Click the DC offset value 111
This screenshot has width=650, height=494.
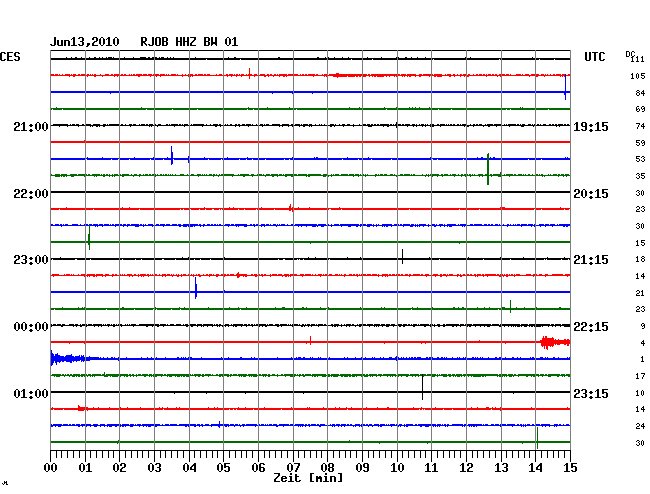point(638,59)
